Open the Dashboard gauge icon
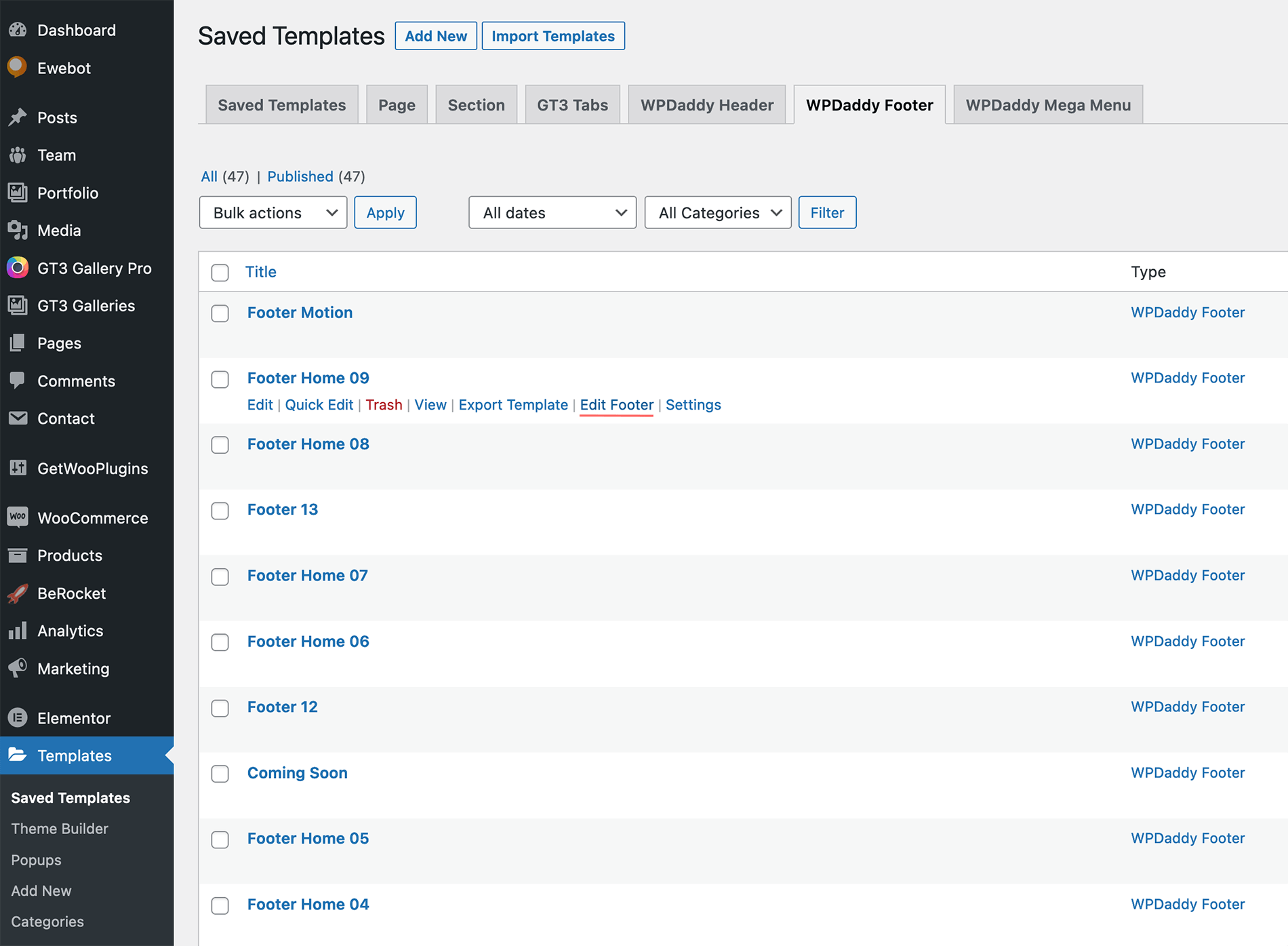The width and height of the screenshot is (1288, 946). tap(18, 30)
